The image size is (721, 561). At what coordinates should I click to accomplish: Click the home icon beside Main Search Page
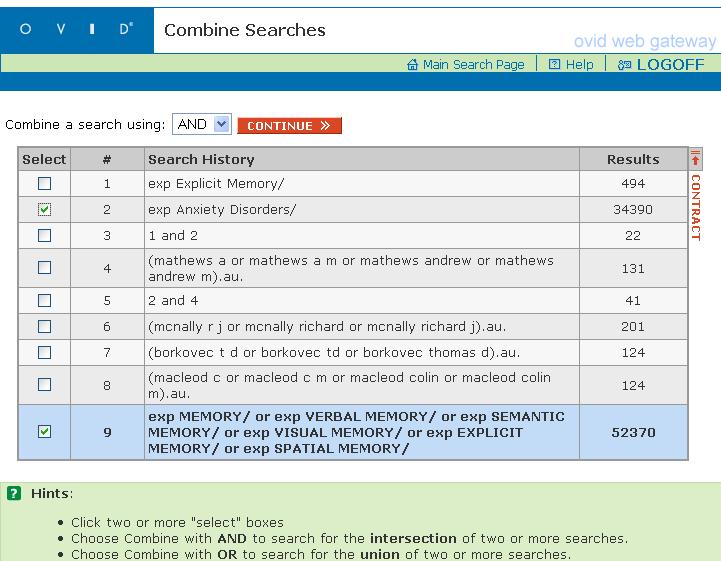click(x=412, y=64)
